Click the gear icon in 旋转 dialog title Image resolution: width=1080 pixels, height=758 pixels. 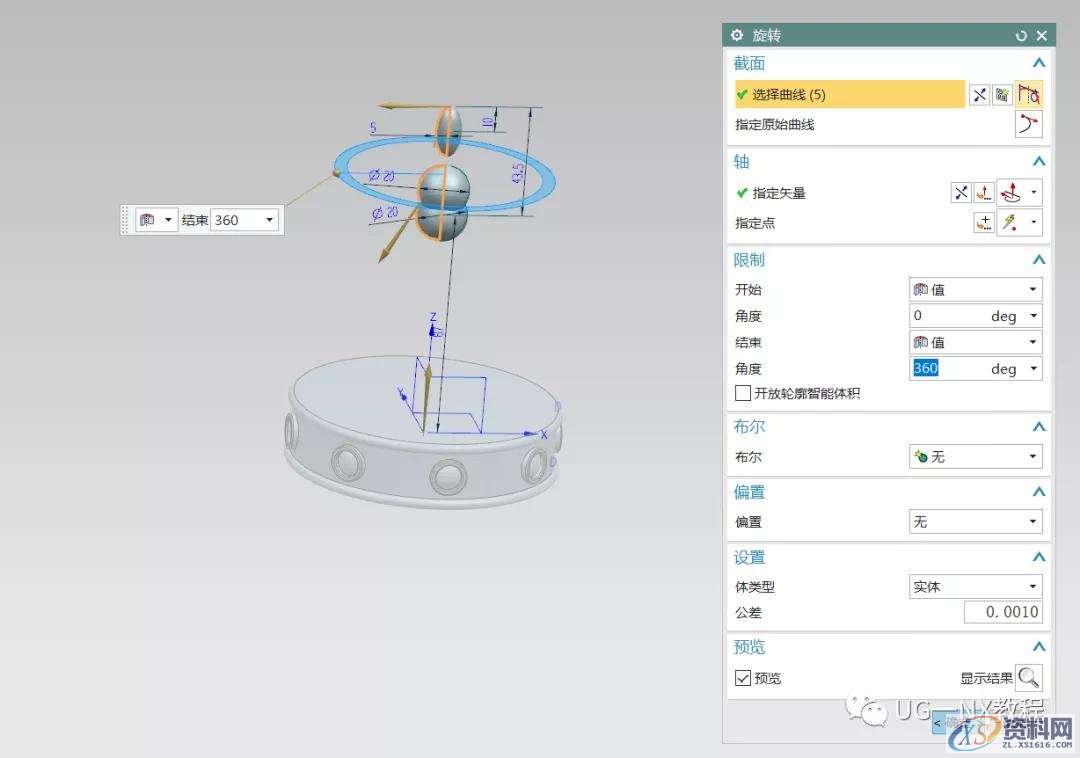coord(737,36)
